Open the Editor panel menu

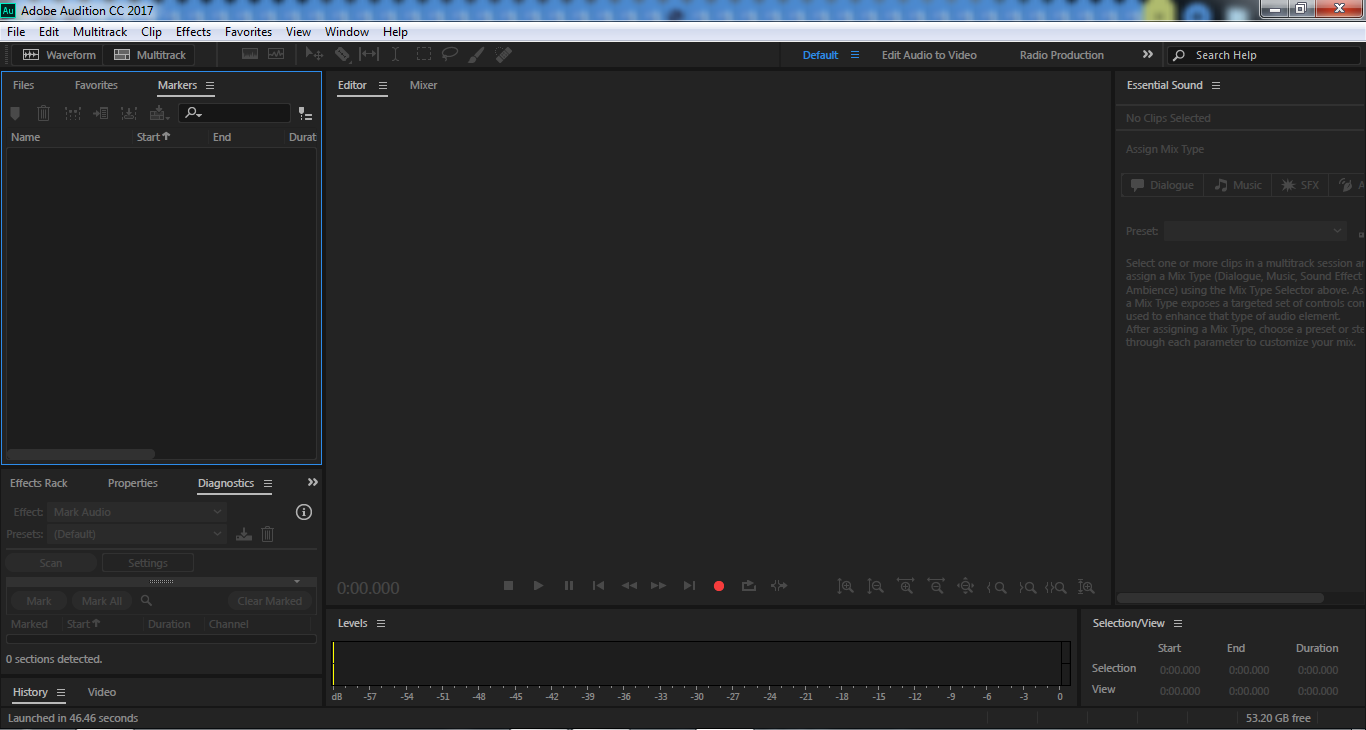(x=382, y=86)
